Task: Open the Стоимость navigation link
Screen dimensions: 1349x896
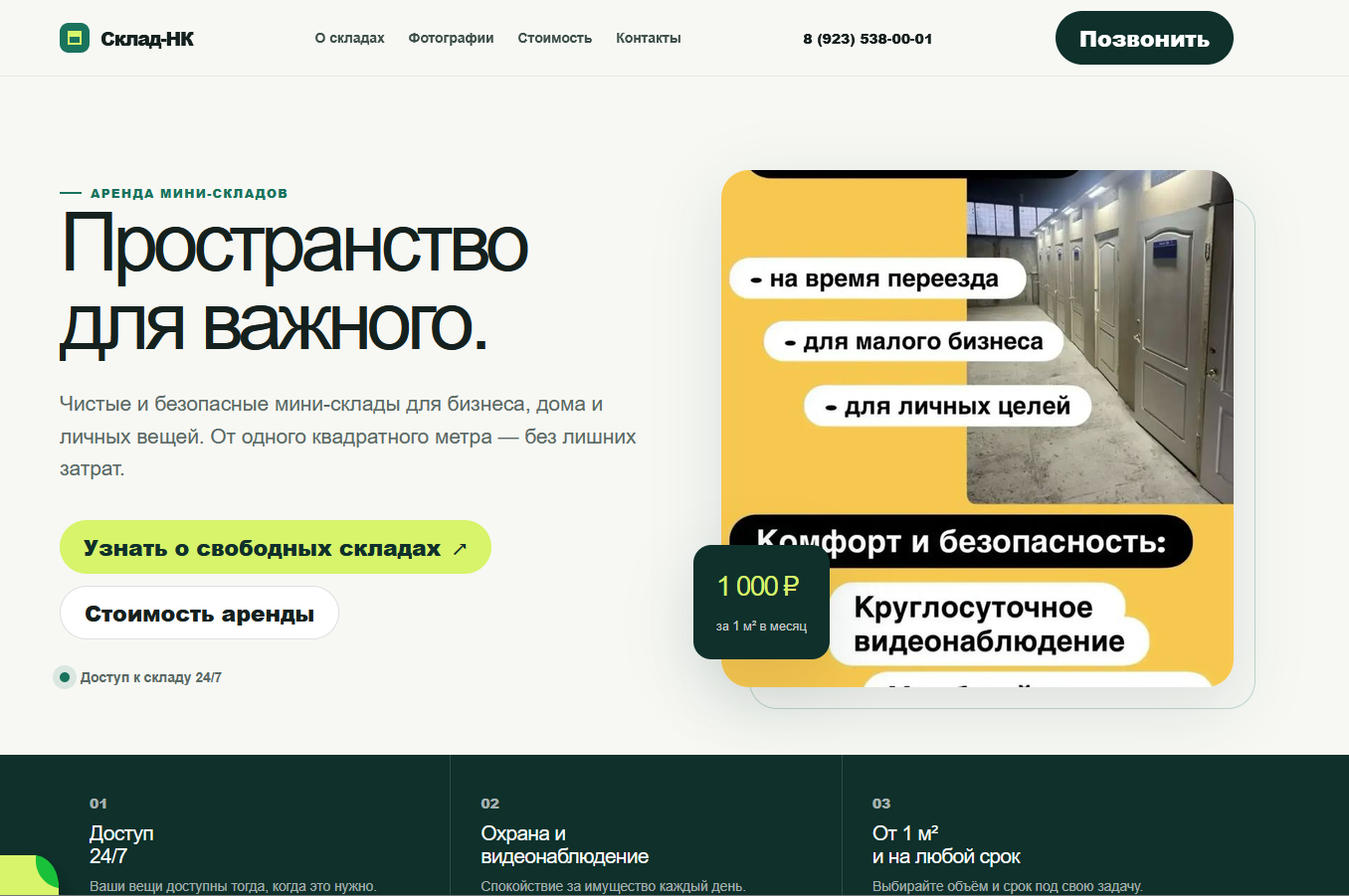Action: pos(554,38)
